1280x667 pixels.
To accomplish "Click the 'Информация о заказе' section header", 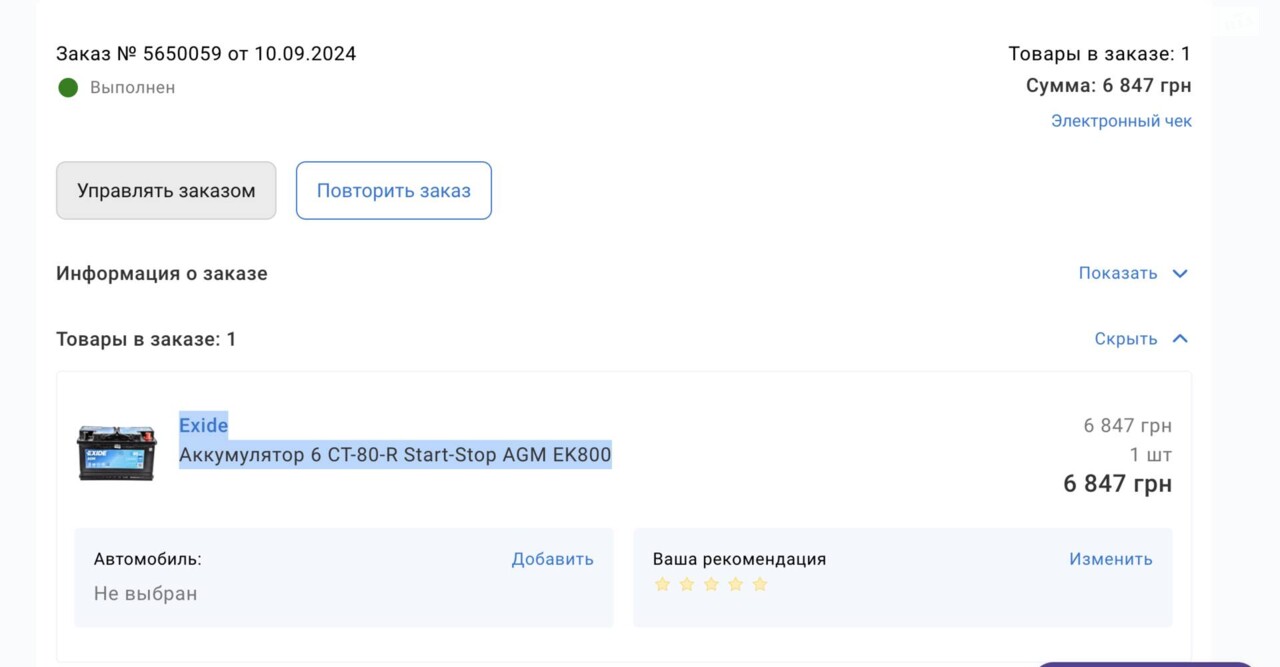I will (x=162, y=273).
